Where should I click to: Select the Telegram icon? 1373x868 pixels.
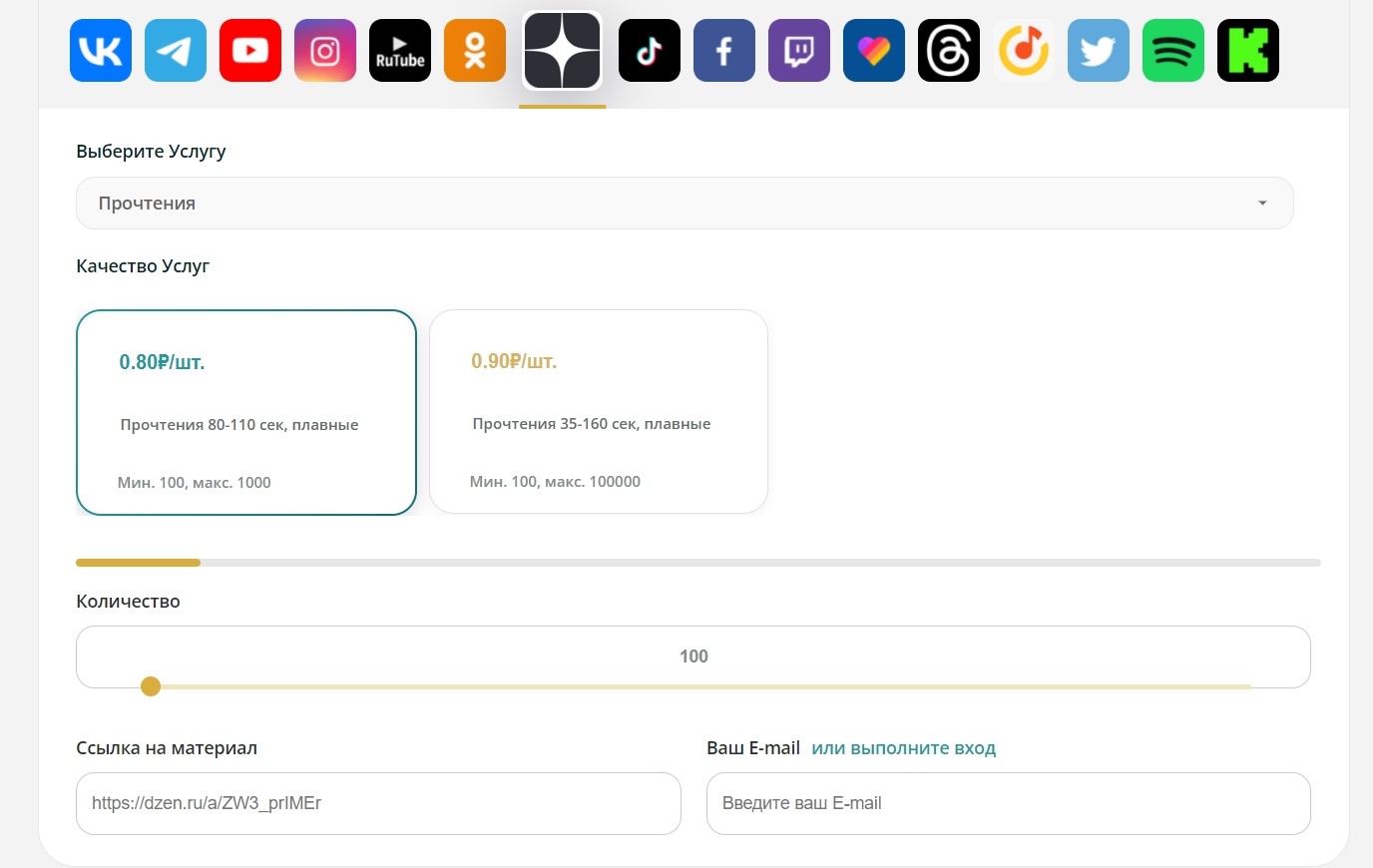(x=176, y=50)
